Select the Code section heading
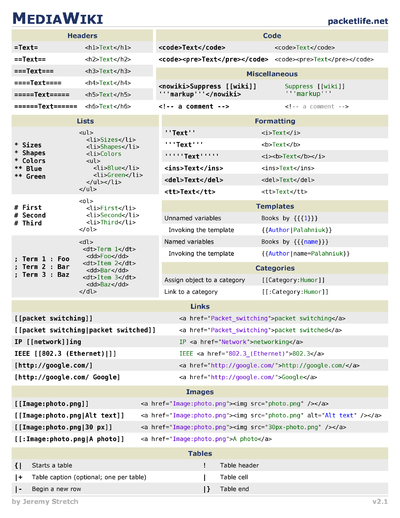Image resolution: width=400 pixels, height=518 pixels. (x=272, y=36)
